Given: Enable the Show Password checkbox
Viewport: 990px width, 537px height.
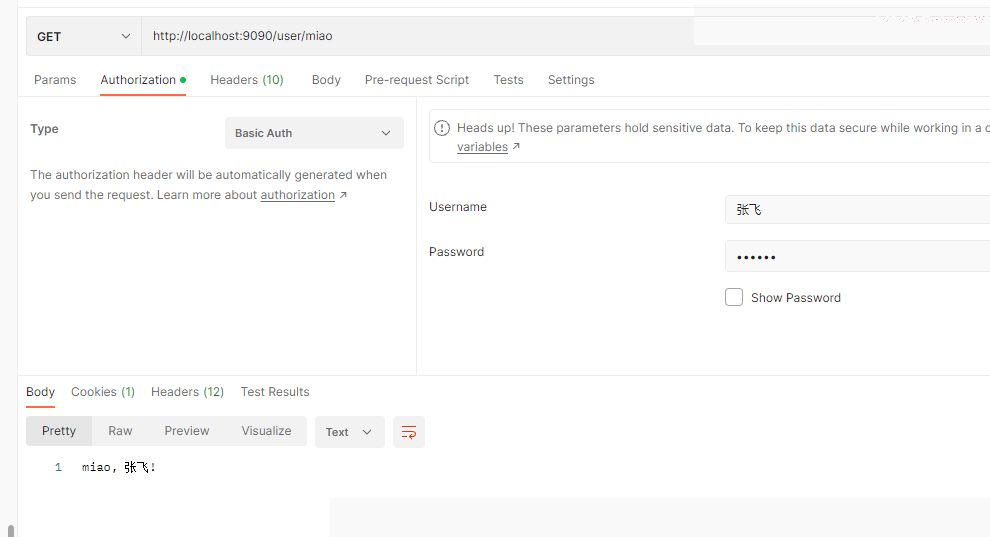Looking at the screenshot, I should pos(734,297).
